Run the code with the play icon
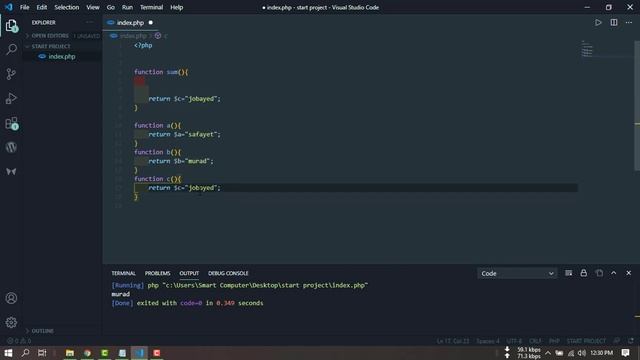The width and height of the screenshot is (640, 360). 598,22
